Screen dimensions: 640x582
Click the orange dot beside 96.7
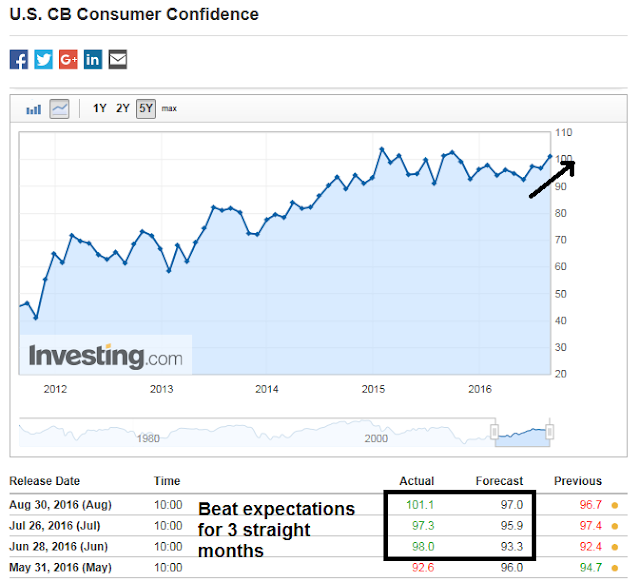point(615,506)
